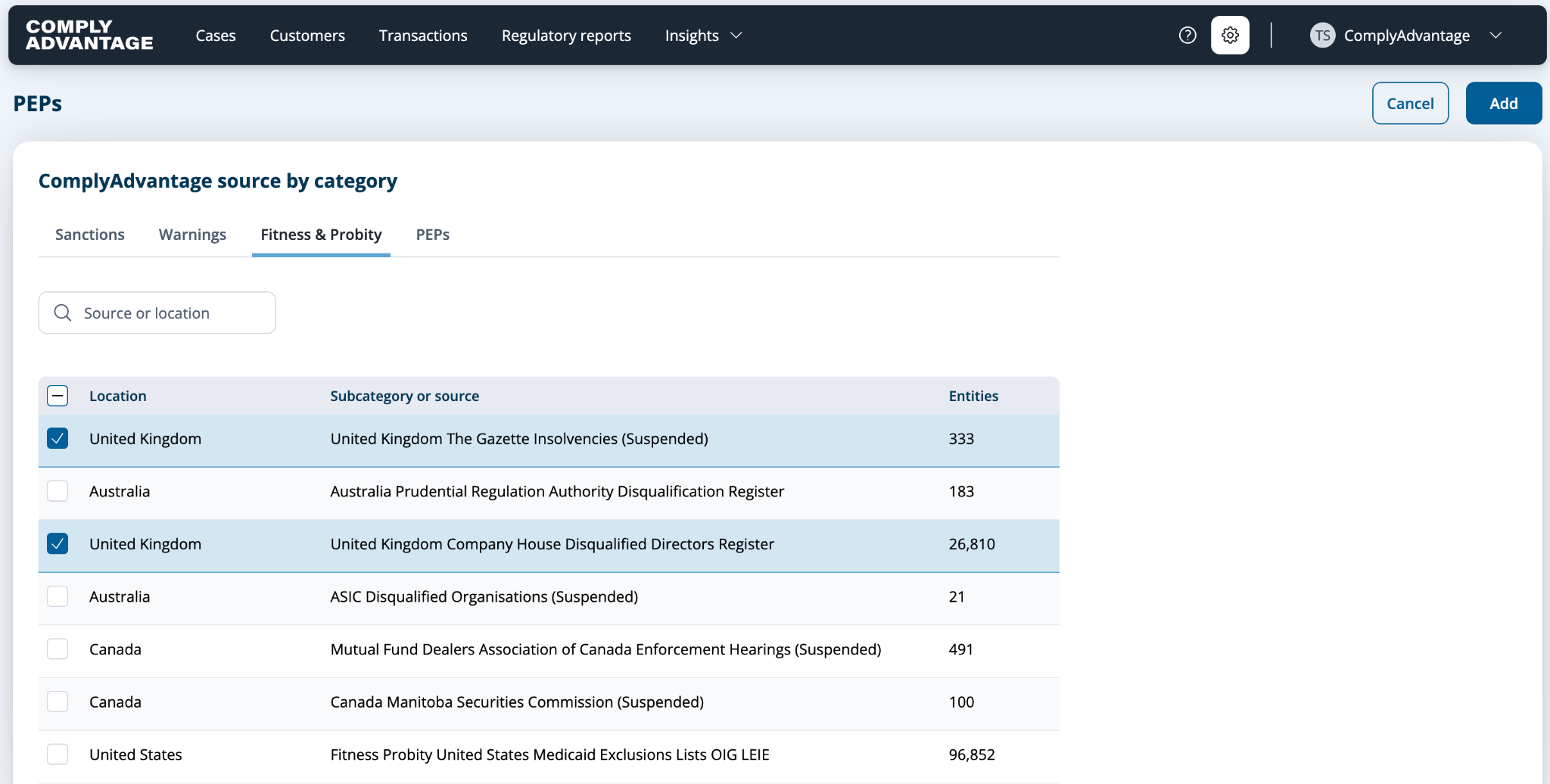Toggle the select-all header checkbox
The height and width of the screenshot is (784, 1550).
point(58,396)
